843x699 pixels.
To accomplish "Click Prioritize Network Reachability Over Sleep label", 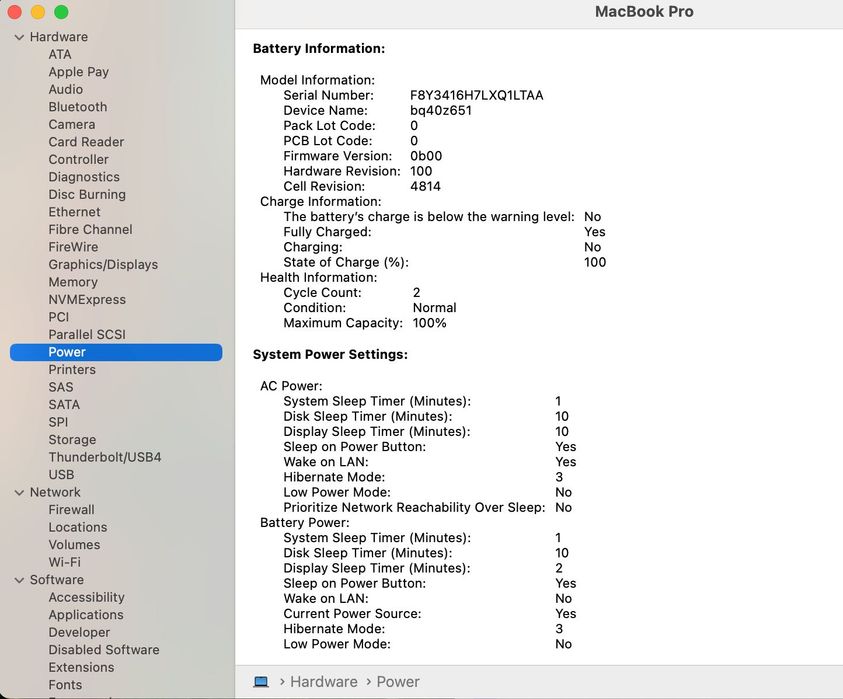I will coord(414,508).
